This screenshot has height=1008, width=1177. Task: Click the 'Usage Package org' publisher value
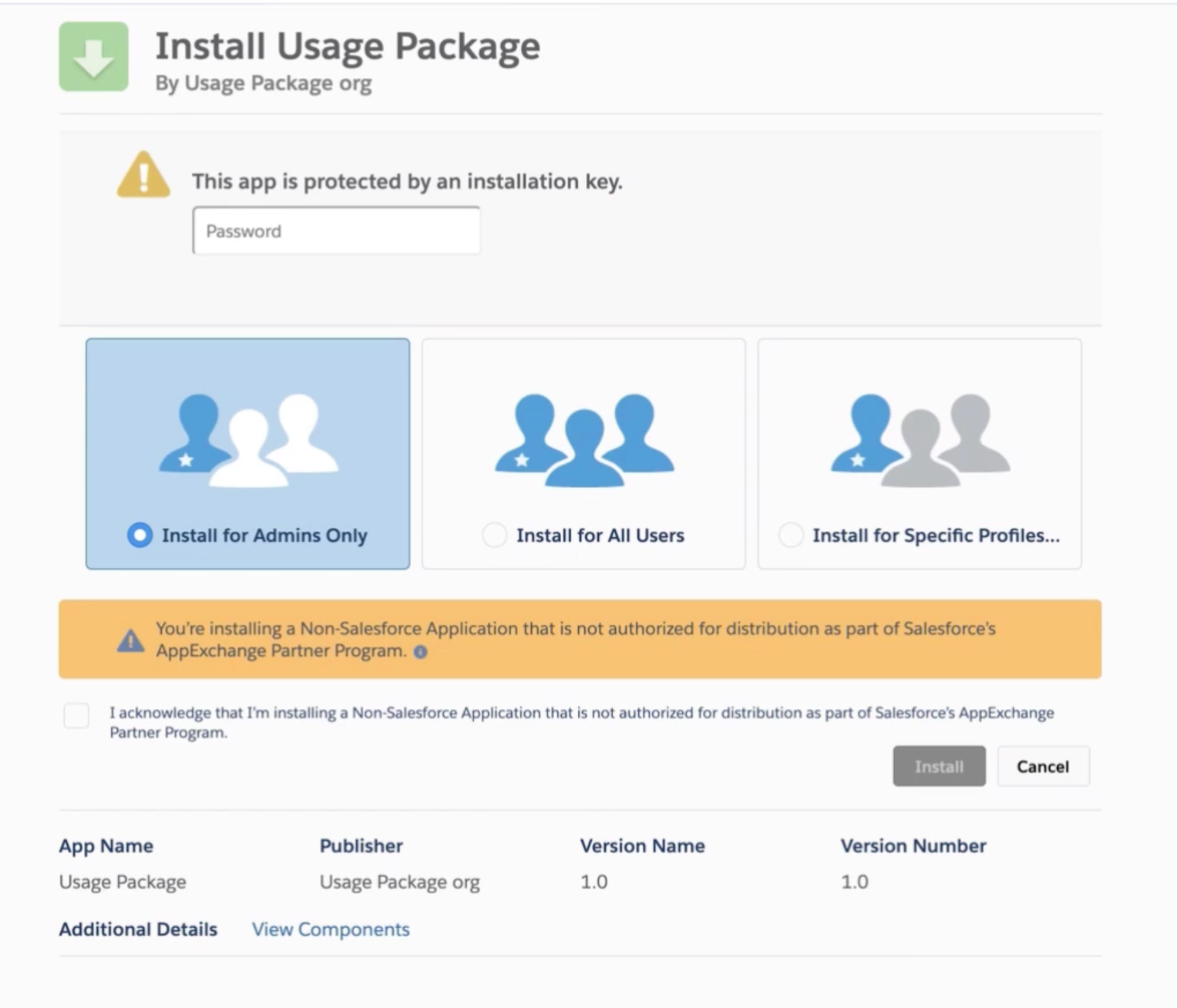point(400,882)
